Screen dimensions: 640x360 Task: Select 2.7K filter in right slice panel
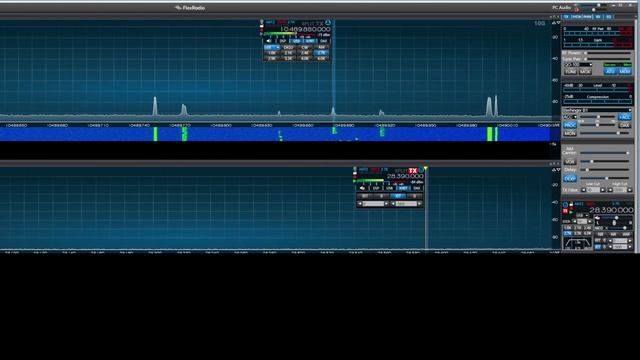pos(568,233)
